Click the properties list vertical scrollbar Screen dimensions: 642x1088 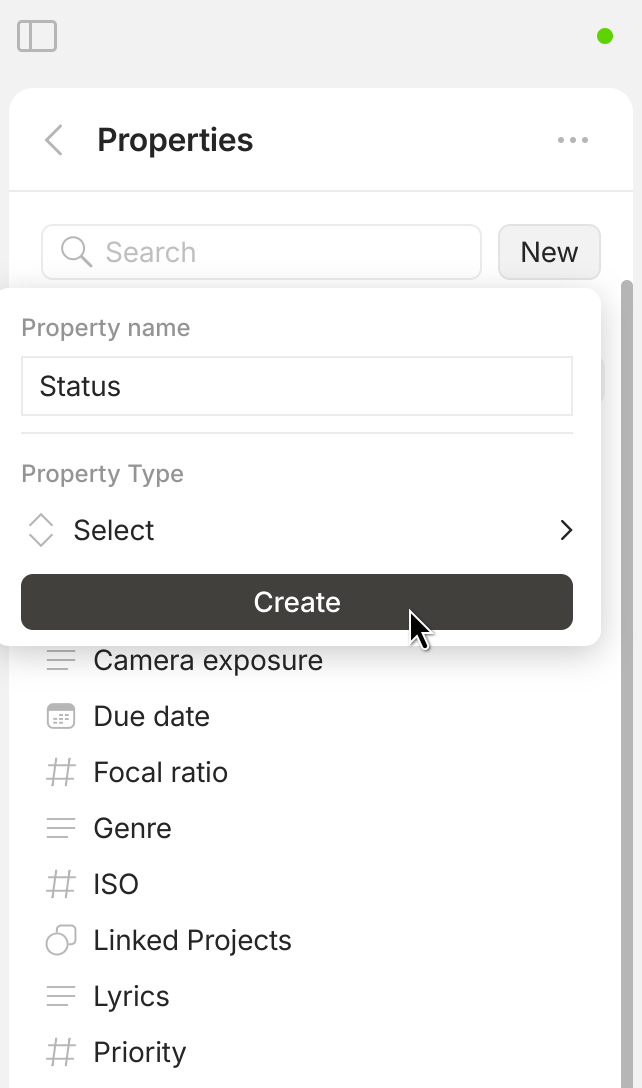[627, 700]
